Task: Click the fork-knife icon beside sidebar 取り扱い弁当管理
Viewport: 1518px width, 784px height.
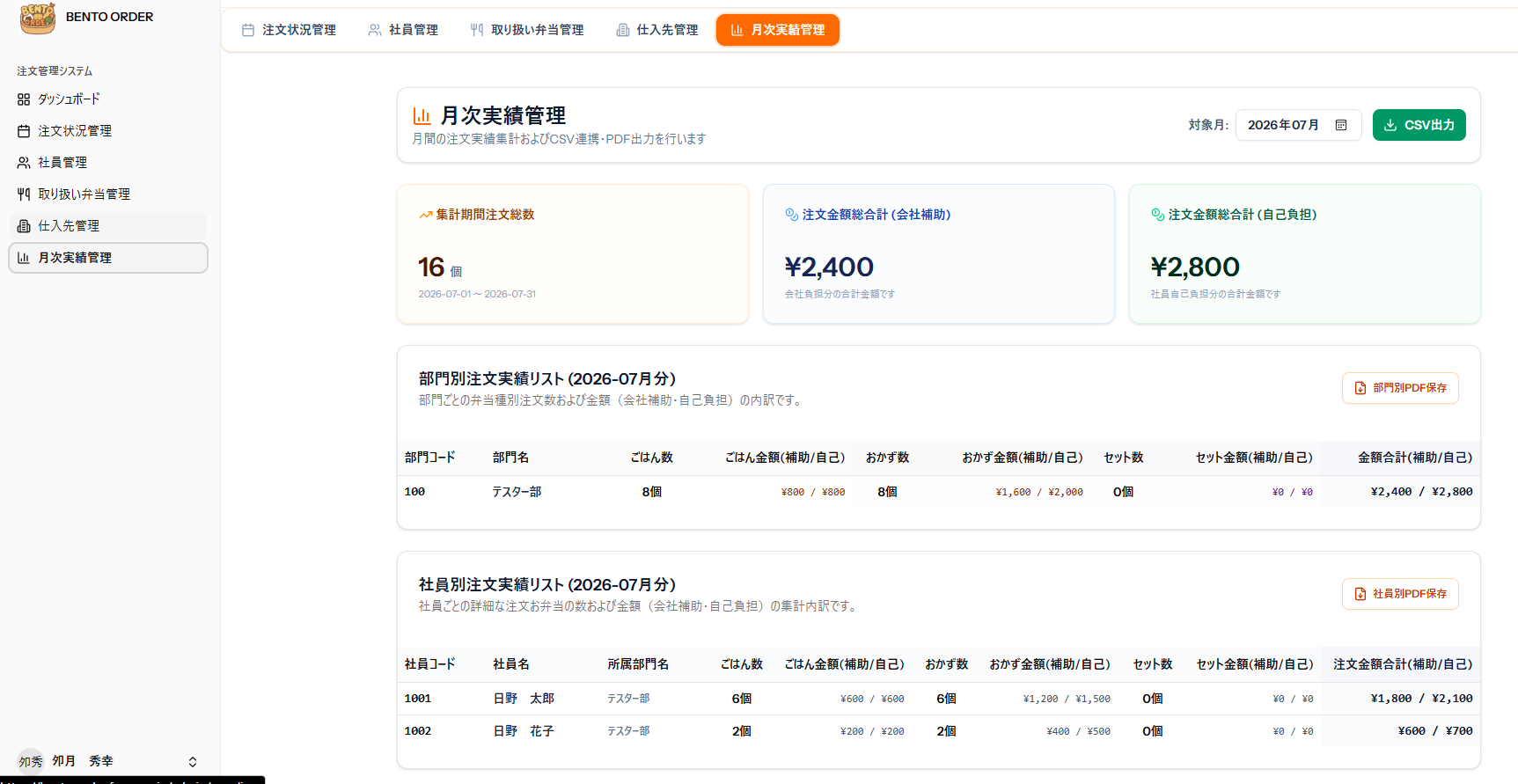Action: [24, 194]
